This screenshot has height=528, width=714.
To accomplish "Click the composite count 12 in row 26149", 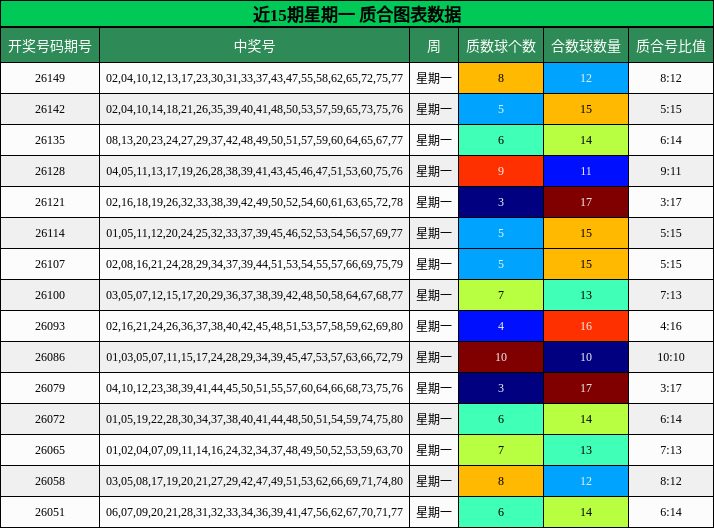I will (x=586, y=78).
